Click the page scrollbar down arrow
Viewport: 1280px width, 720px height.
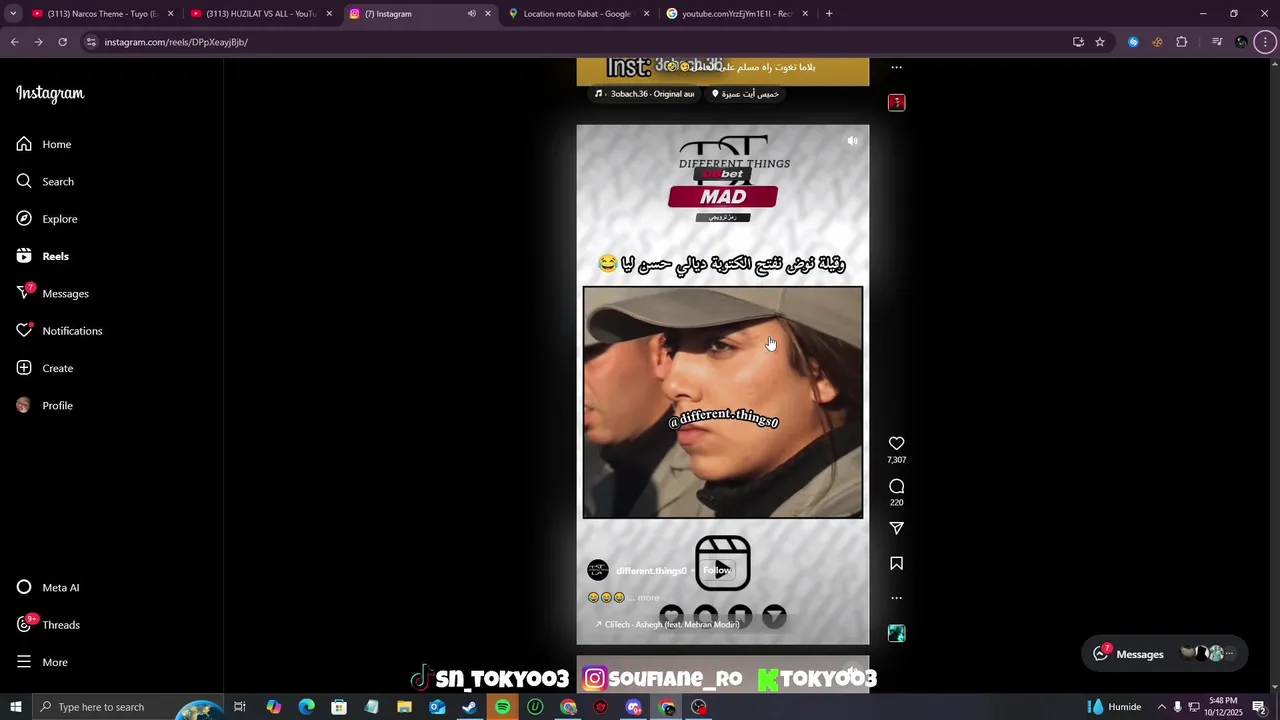point(1274,689)
